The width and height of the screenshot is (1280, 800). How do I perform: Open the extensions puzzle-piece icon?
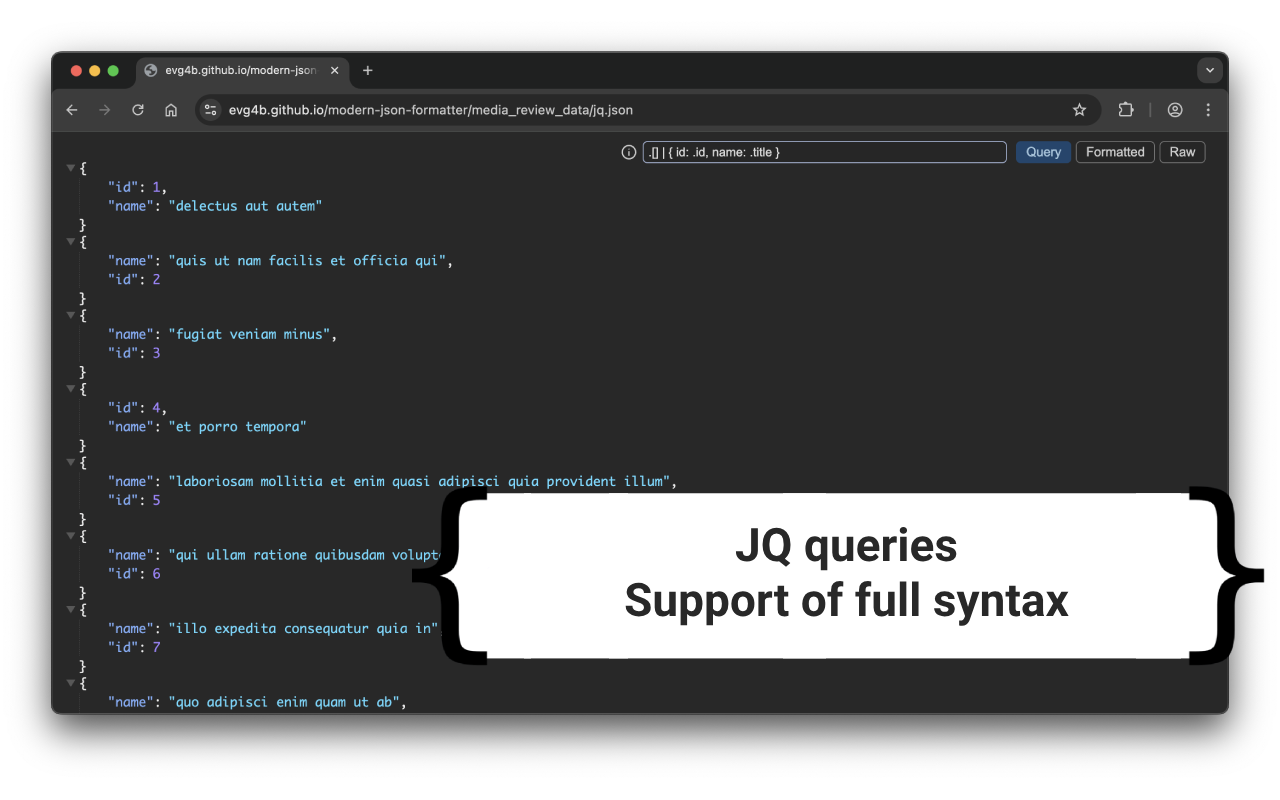coord(1125,110)
